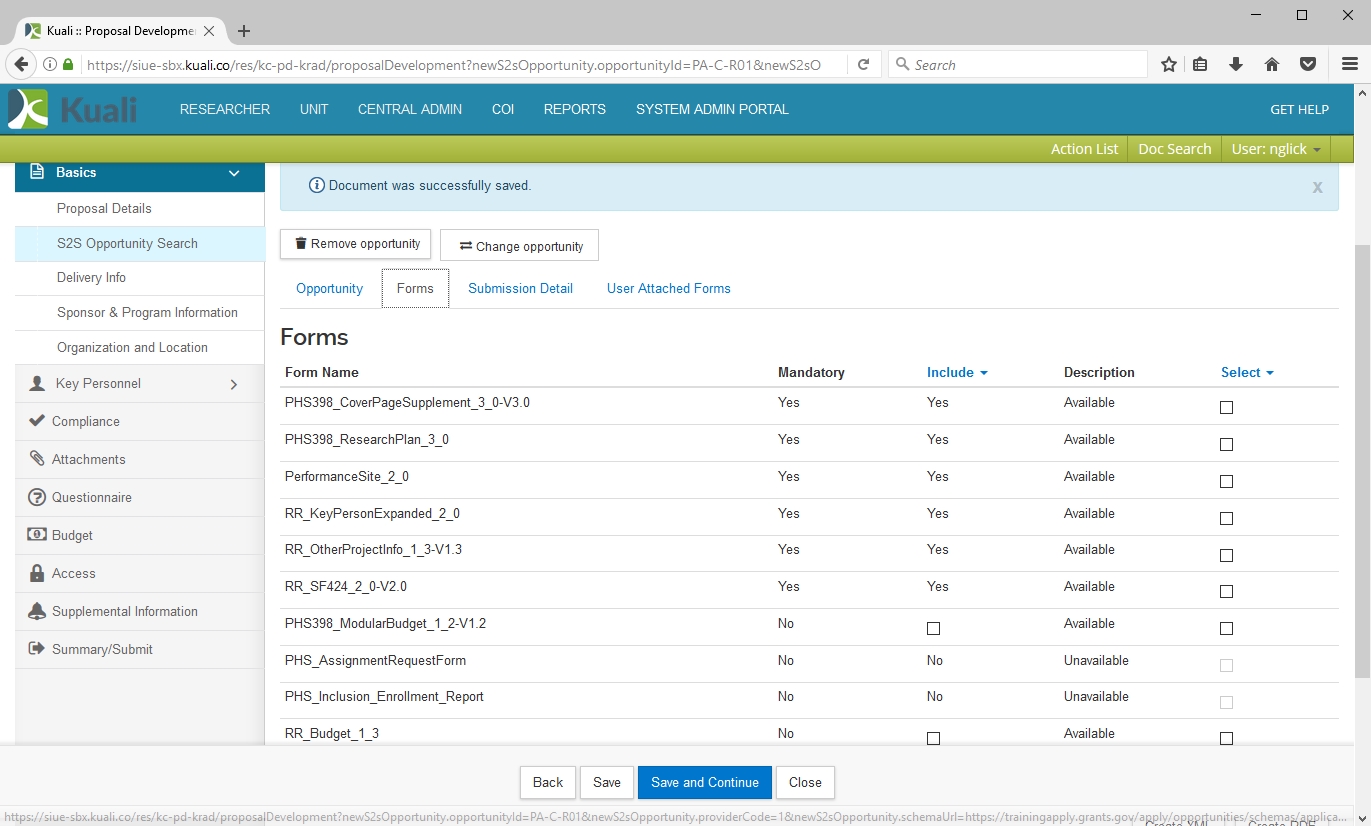The height and width of the screenshot is (826, 1371).
Task: Click the Questionnaire question mark icon
Action: point(37,497)
